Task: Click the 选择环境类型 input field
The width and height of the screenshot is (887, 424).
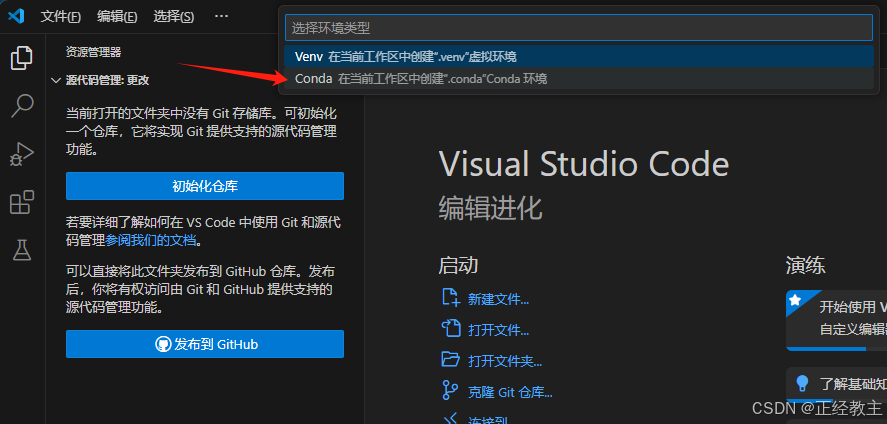Action: click(x=579, y=27)
